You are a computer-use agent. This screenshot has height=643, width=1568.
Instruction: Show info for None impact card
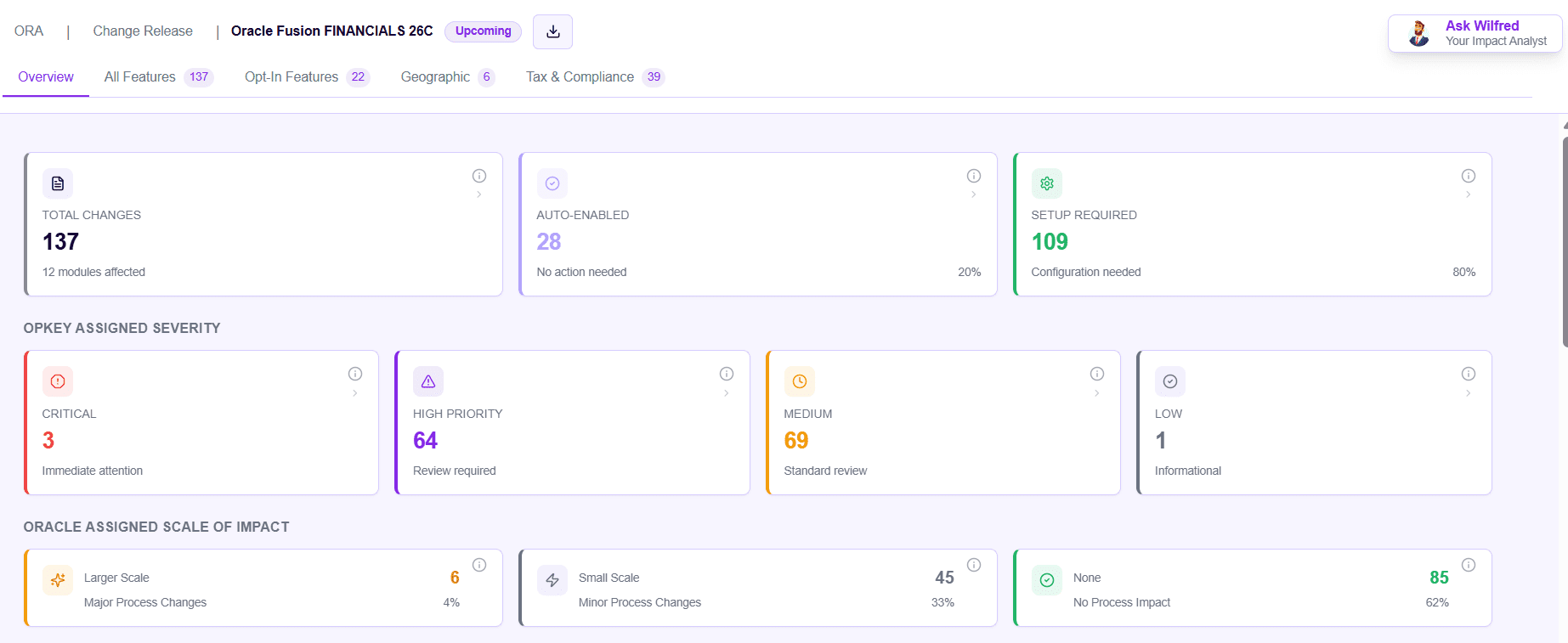[1469, 565]
